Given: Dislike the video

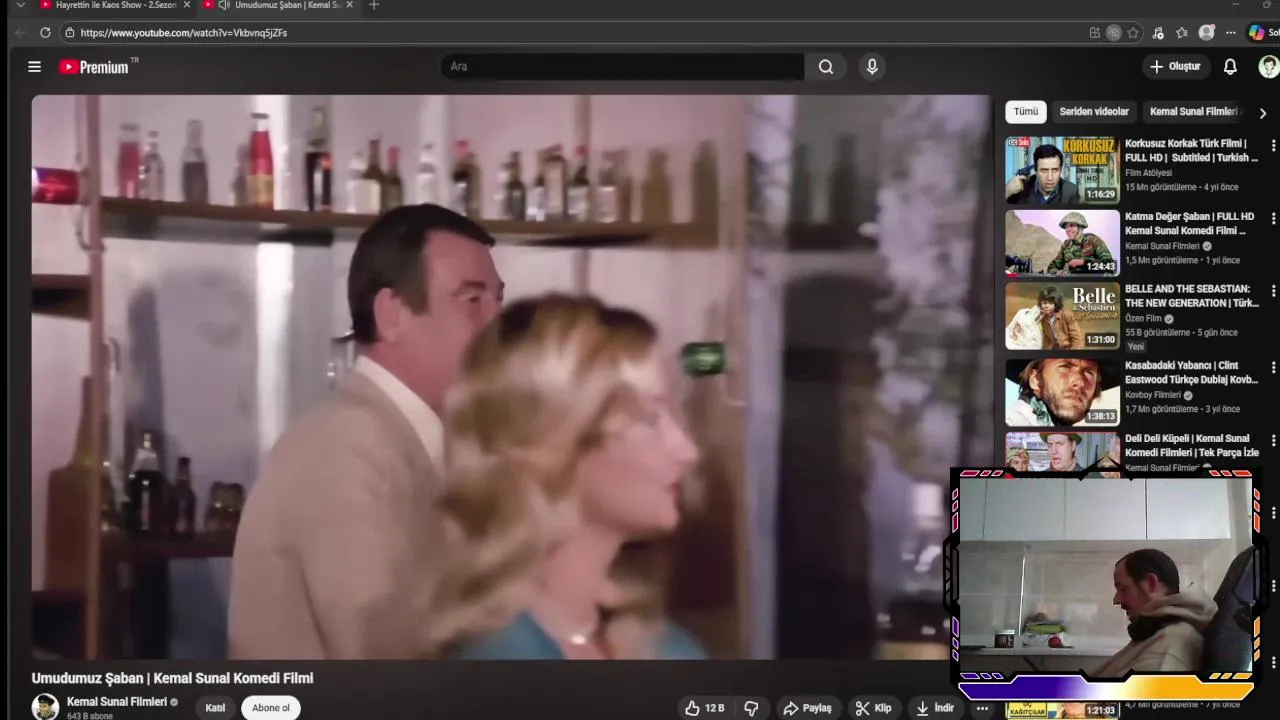Looking at the screenshot, I should 751,708.
